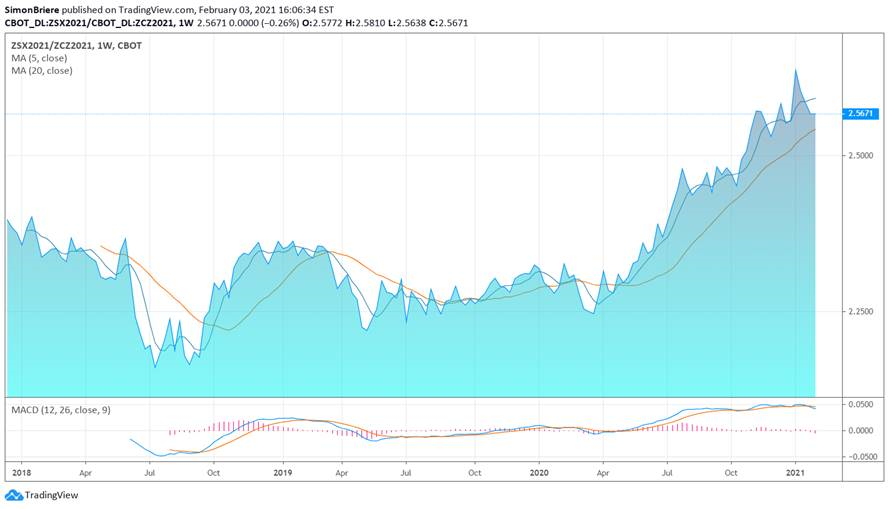
Task: Click the 2019 label on time axis
Action: click(283, 471)
